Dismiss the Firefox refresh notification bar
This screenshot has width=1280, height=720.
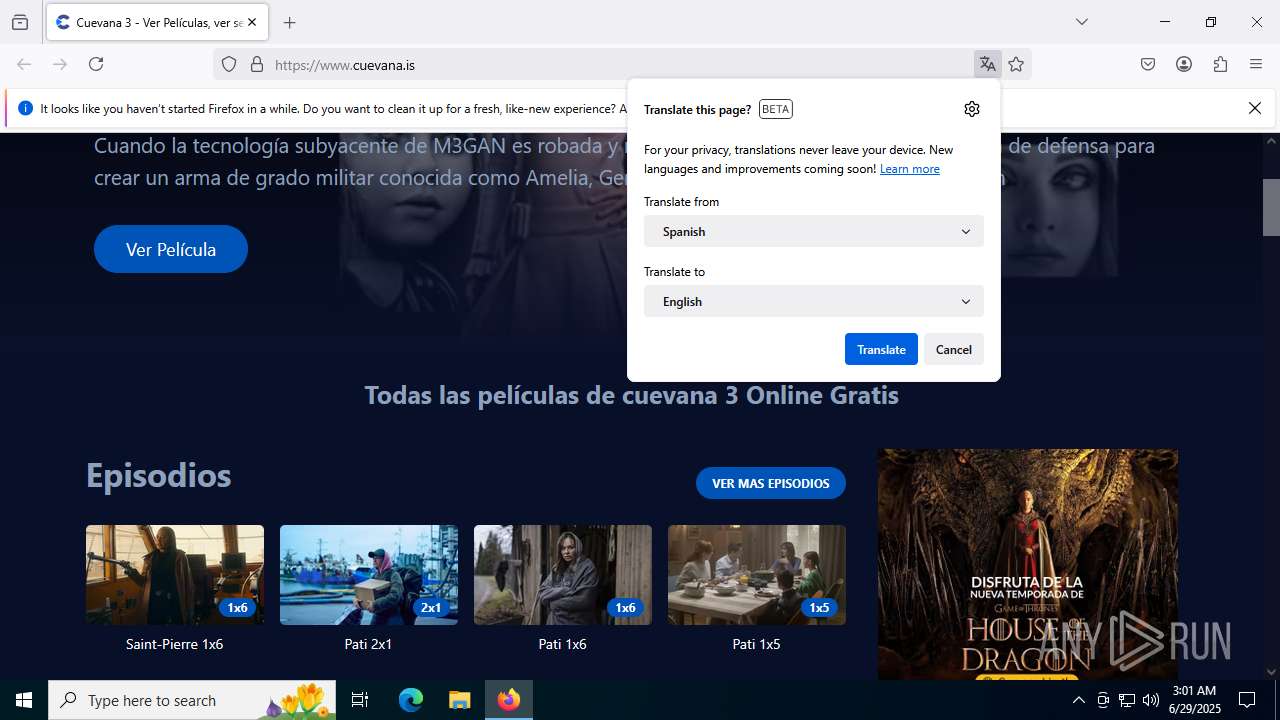coord(1255,108)
